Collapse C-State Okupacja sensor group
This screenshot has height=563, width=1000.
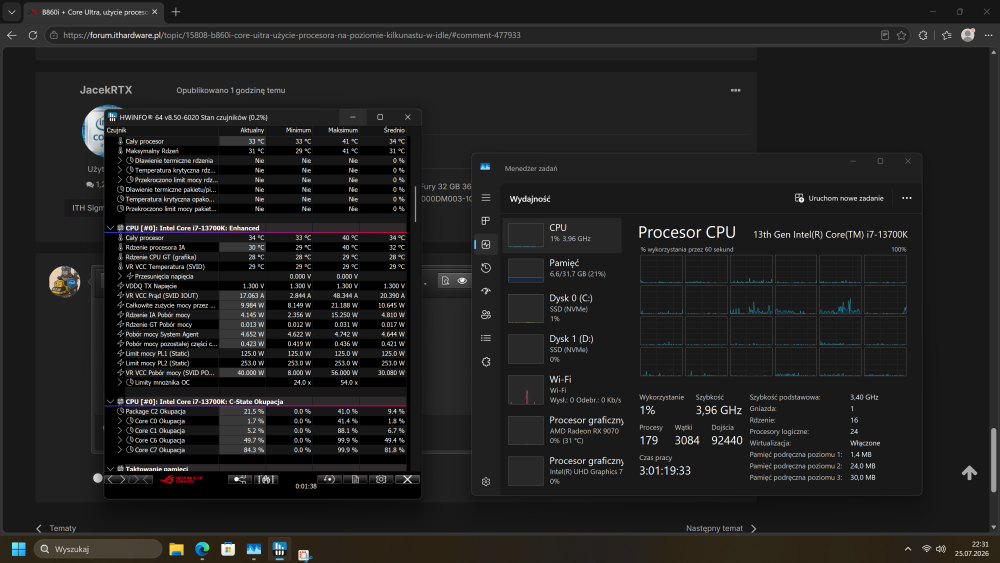[110, 402]
